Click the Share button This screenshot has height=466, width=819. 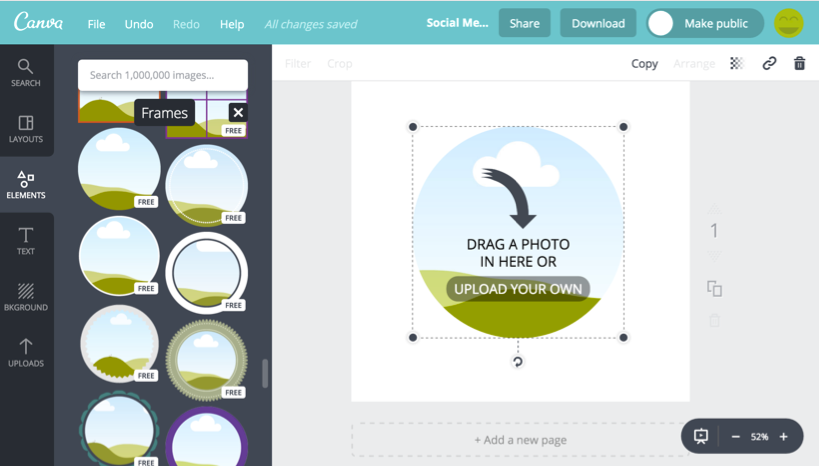tap(524, 23)
